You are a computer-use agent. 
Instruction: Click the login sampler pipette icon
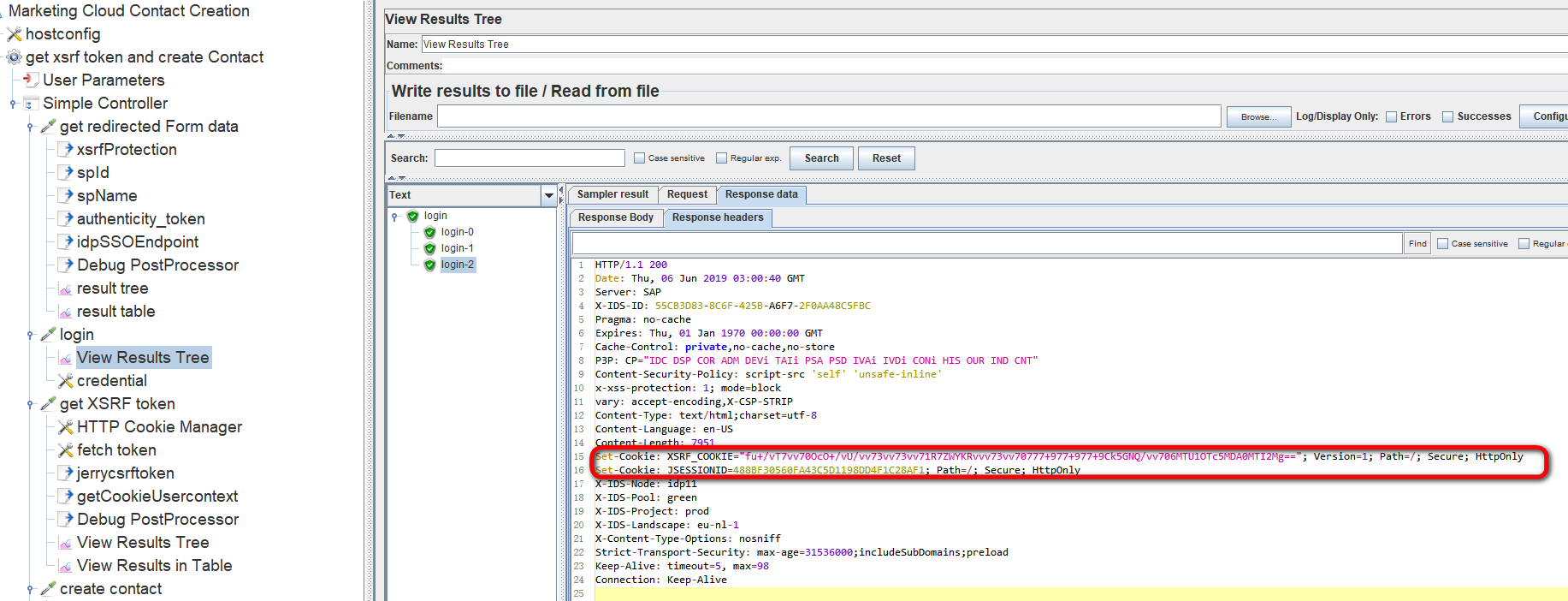pos(48,335)
